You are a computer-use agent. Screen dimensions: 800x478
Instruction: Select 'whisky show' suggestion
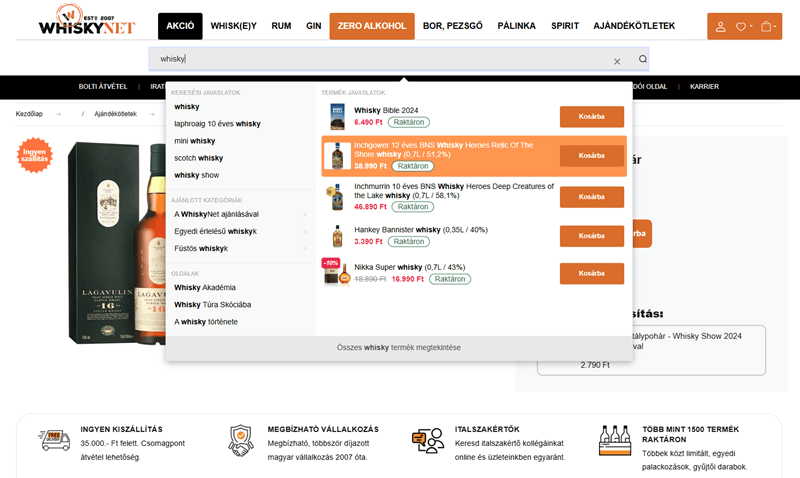click(x=196, y=175)
